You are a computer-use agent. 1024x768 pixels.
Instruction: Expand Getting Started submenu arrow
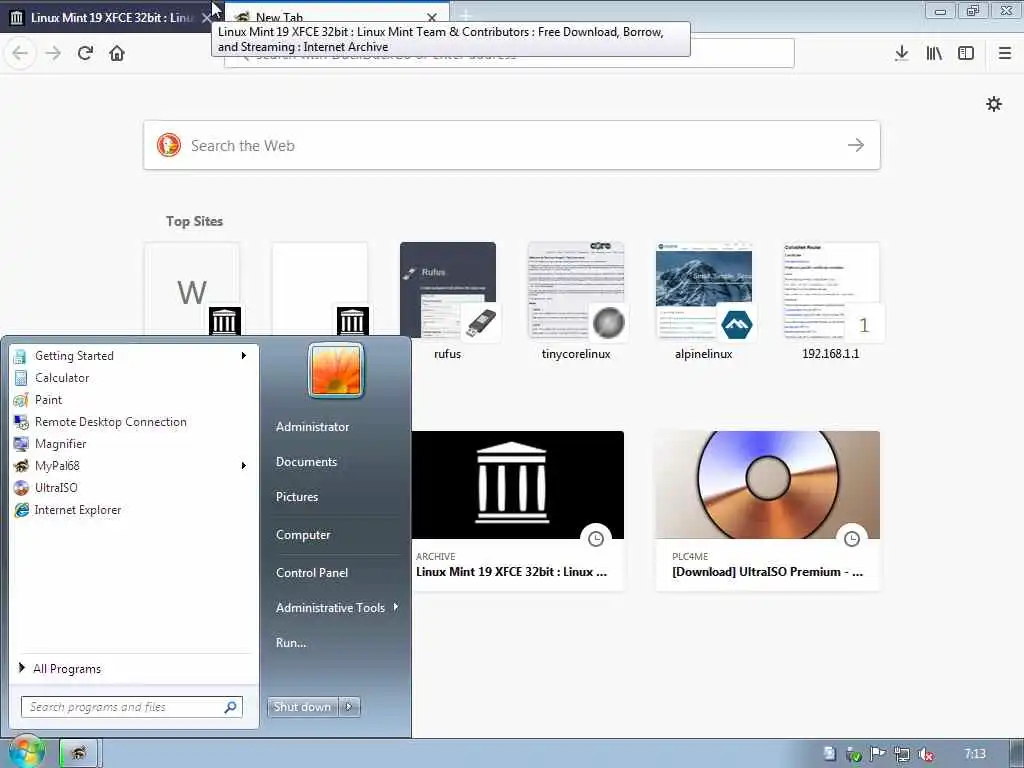click(x=244, y=355)
